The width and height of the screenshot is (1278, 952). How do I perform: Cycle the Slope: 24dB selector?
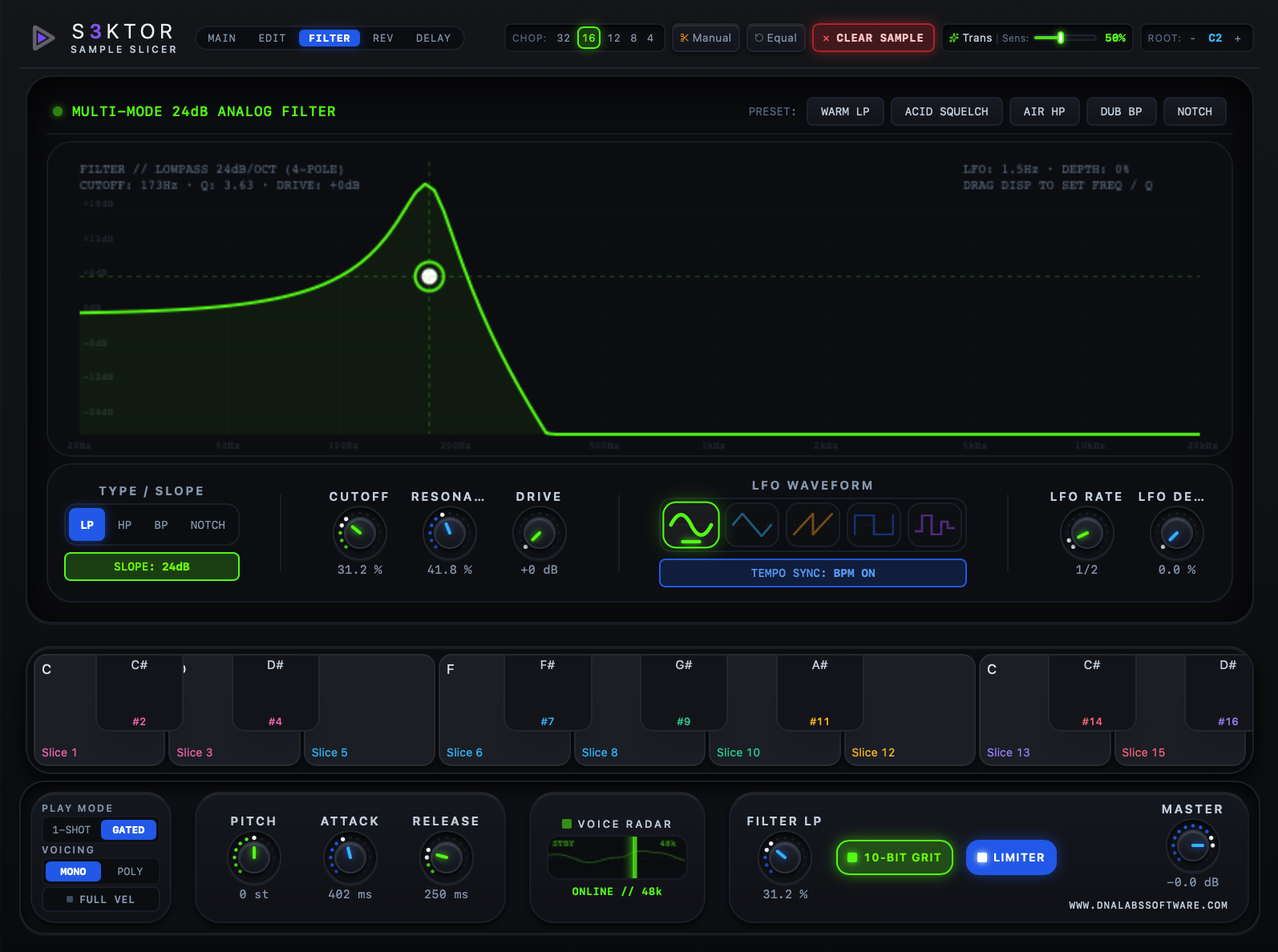click(x=152, y=567)
